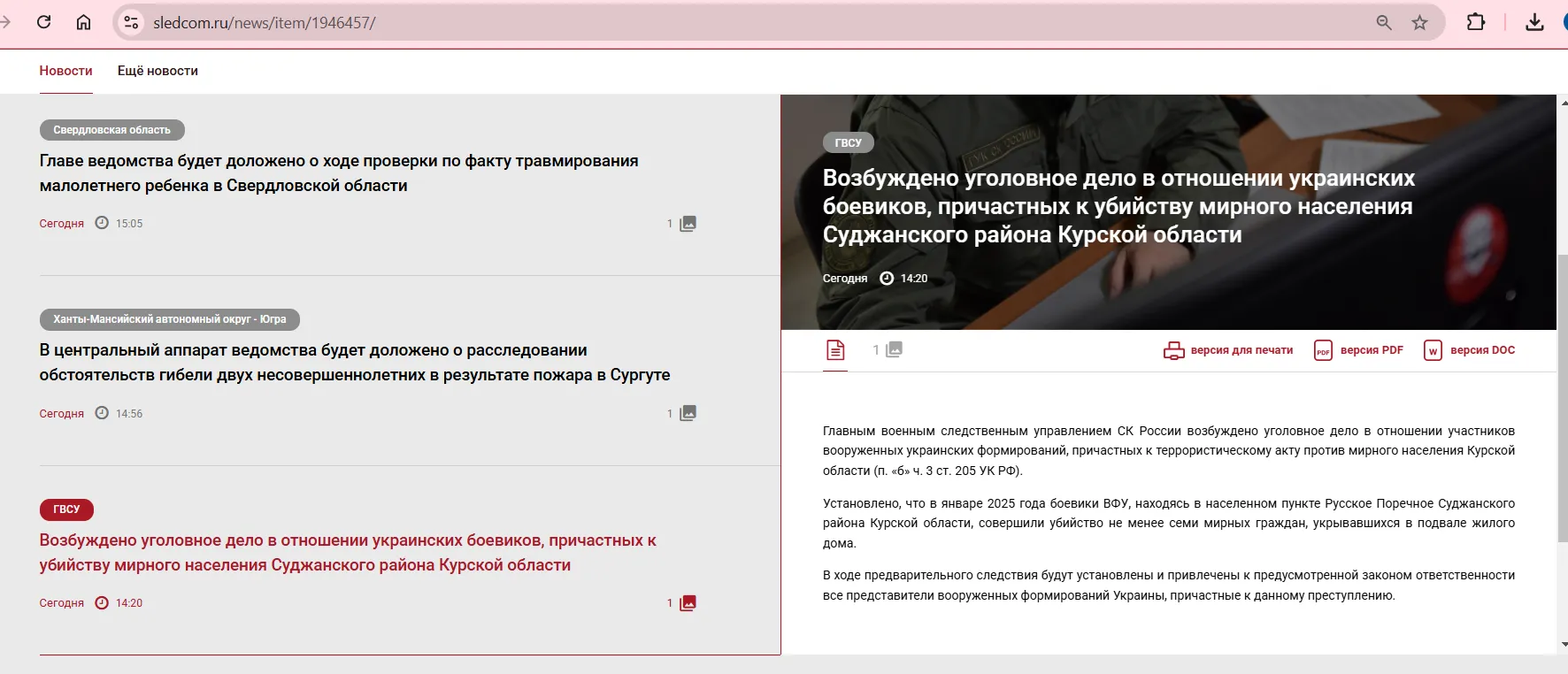Click the clock icon next to 15:05
The width and height of the screenshot is (1568, 674).
[102, 223]
